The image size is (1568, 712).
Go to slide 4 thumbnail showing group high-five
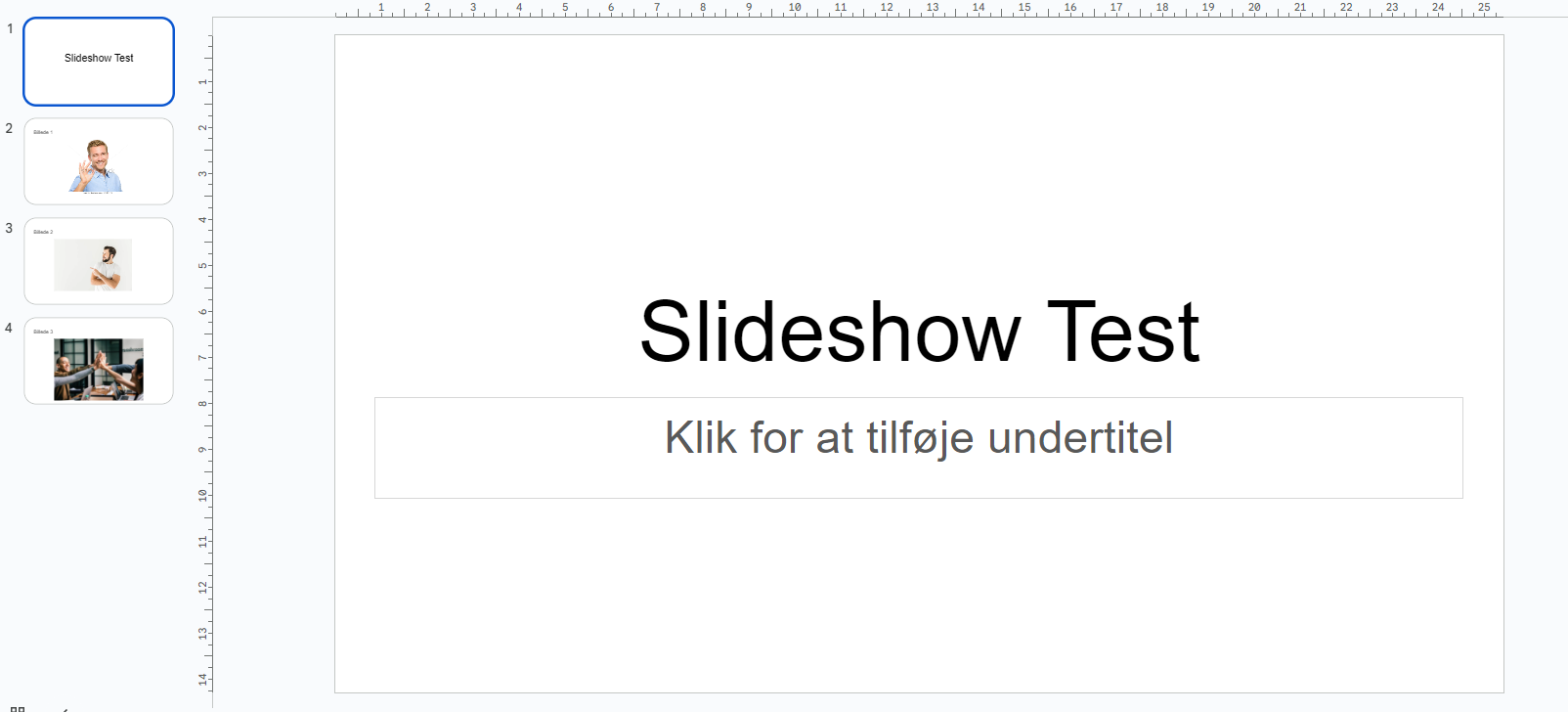(99, 361)
